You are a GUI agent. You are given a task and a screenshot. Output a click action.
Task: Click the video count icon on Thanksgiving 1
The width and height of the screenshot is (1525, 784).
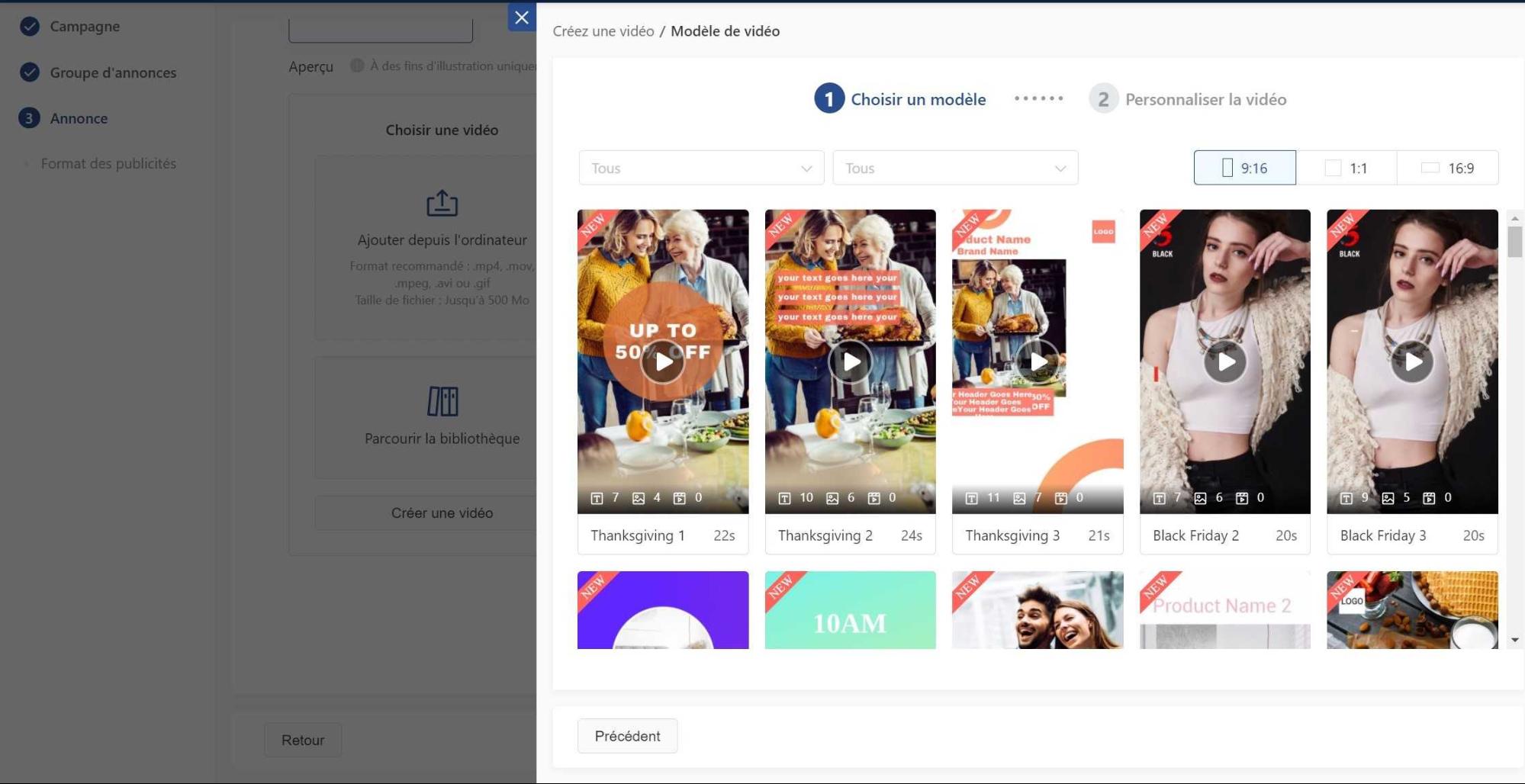point(680,498)
